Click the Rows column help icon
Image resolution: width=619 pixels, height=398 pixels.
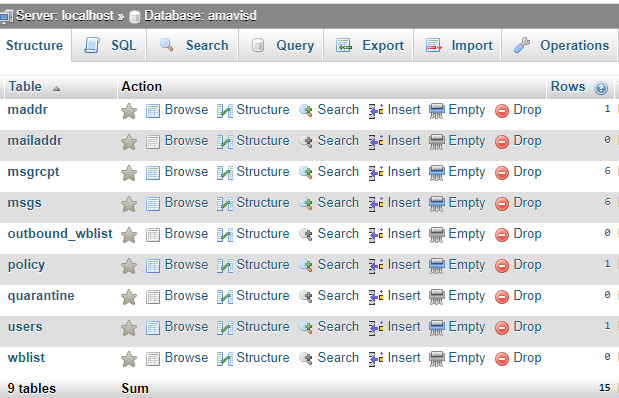coord(601,88)
